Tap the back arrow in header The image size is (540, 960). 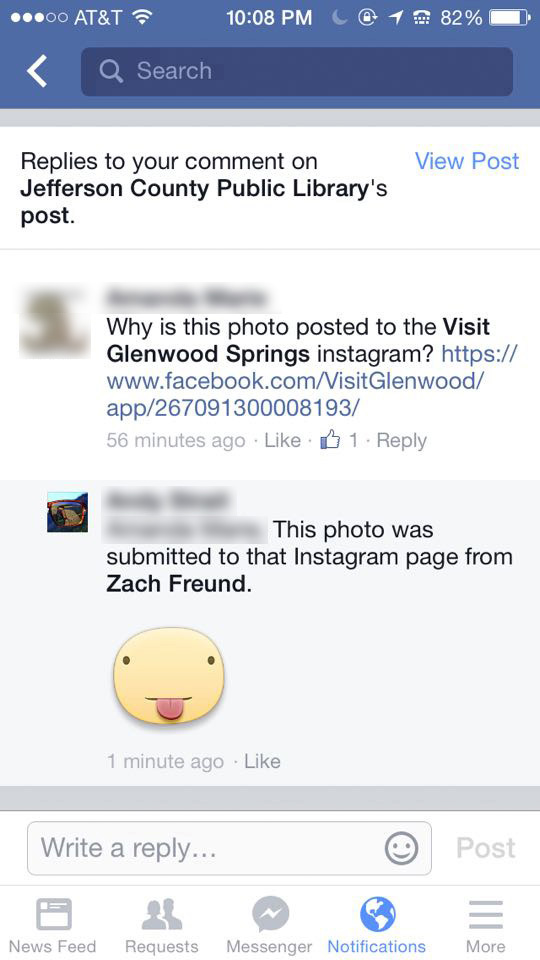tap(37, 71)
